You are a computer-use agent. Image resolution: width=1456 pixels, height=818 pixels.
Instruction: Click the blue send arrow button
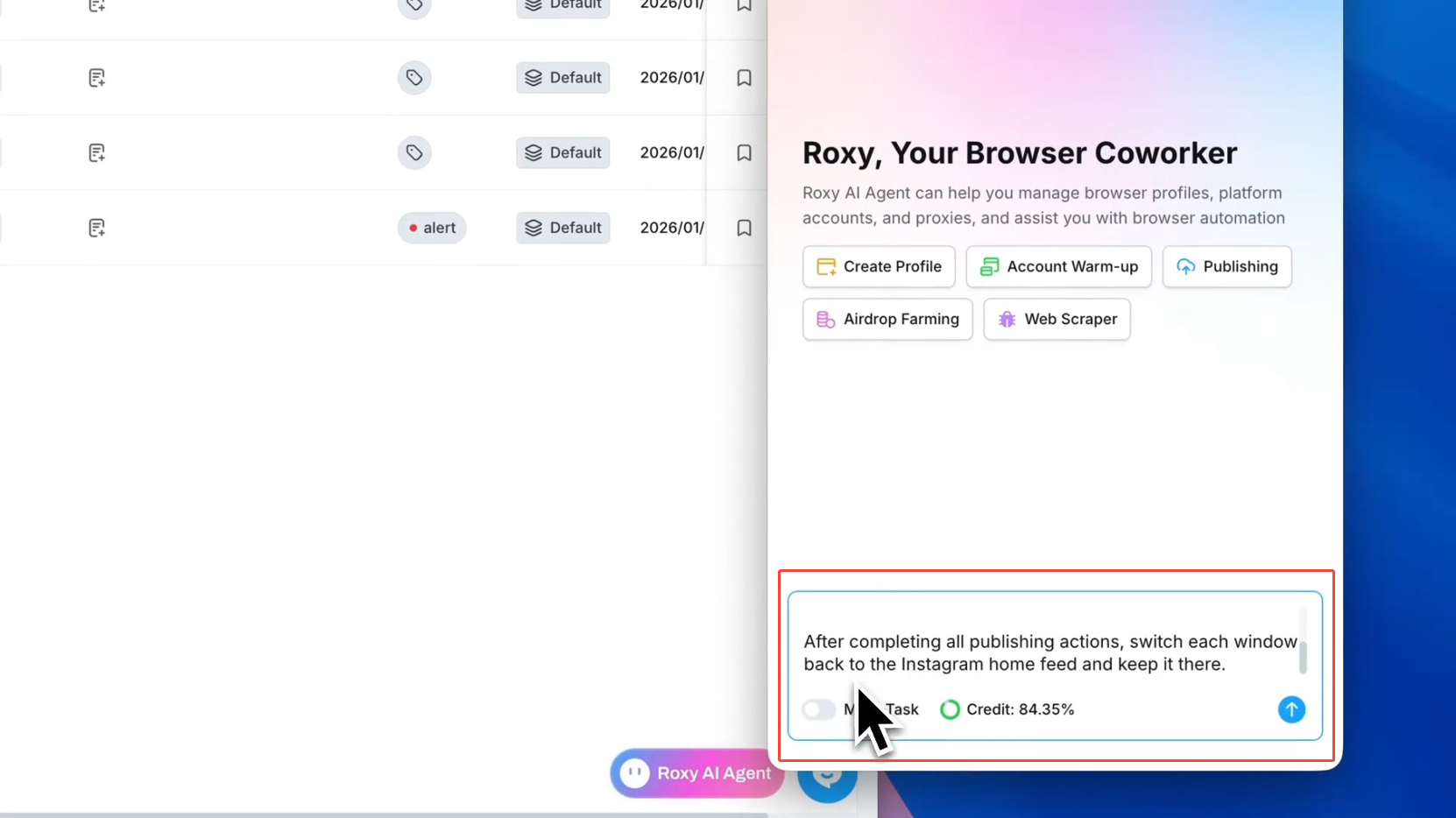[1291, 709]
